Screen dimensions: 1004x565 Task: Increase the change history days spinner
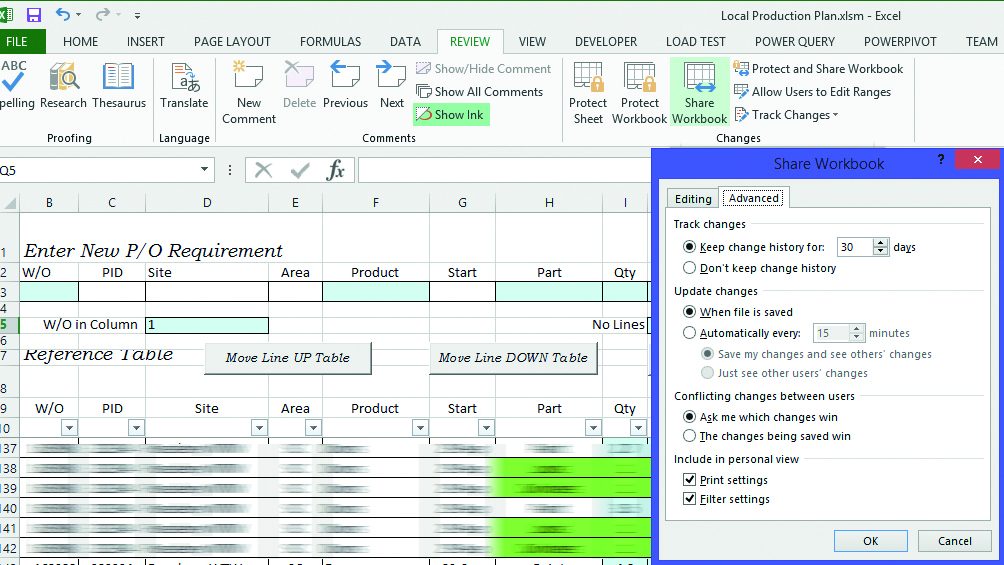(881, 242)
